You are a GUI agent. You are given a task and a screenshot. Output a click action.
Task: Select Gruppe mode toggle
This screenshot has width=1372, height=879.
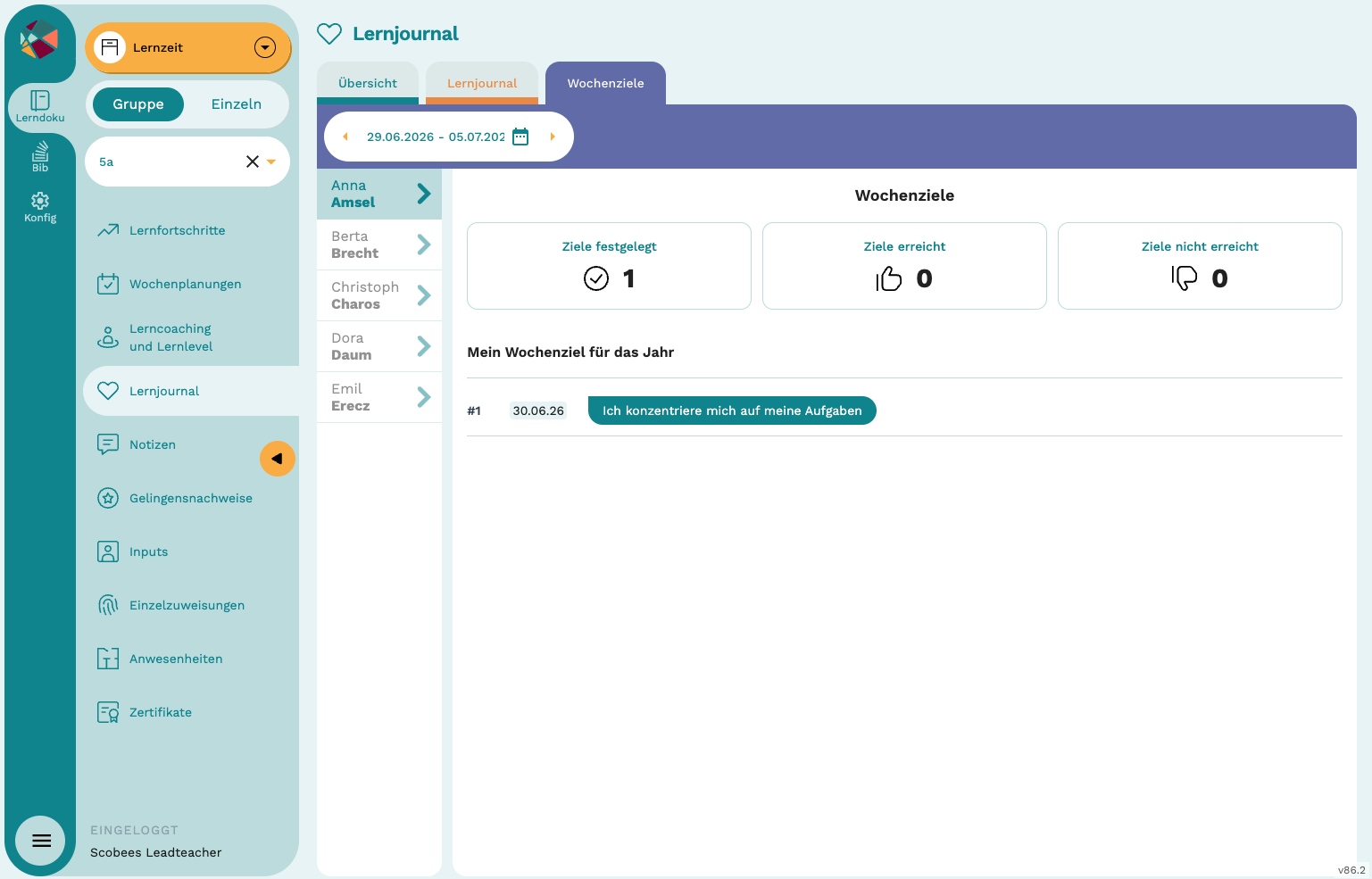[138, 104]
